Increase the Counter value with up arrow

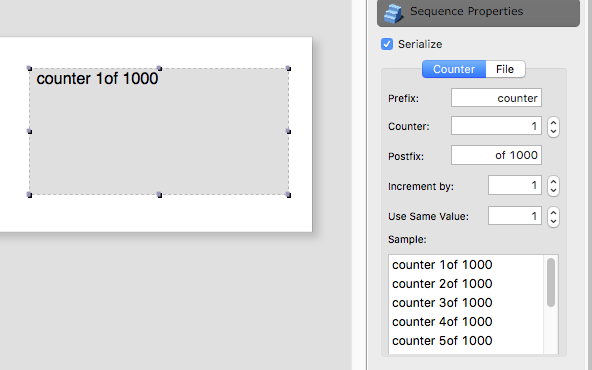(x=553, y=122)
